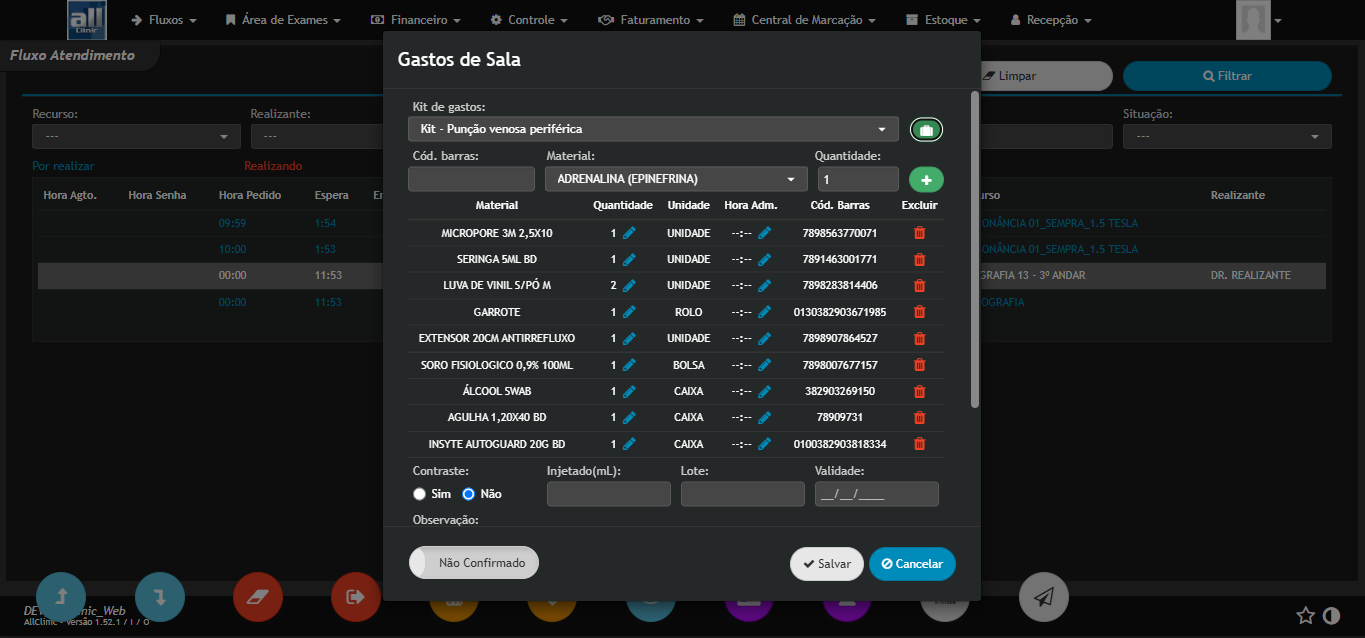The width and height of the screenshot is (1365, 638).
Task: Open the Central de Marcação menu
Action: (x=803, y=18)
